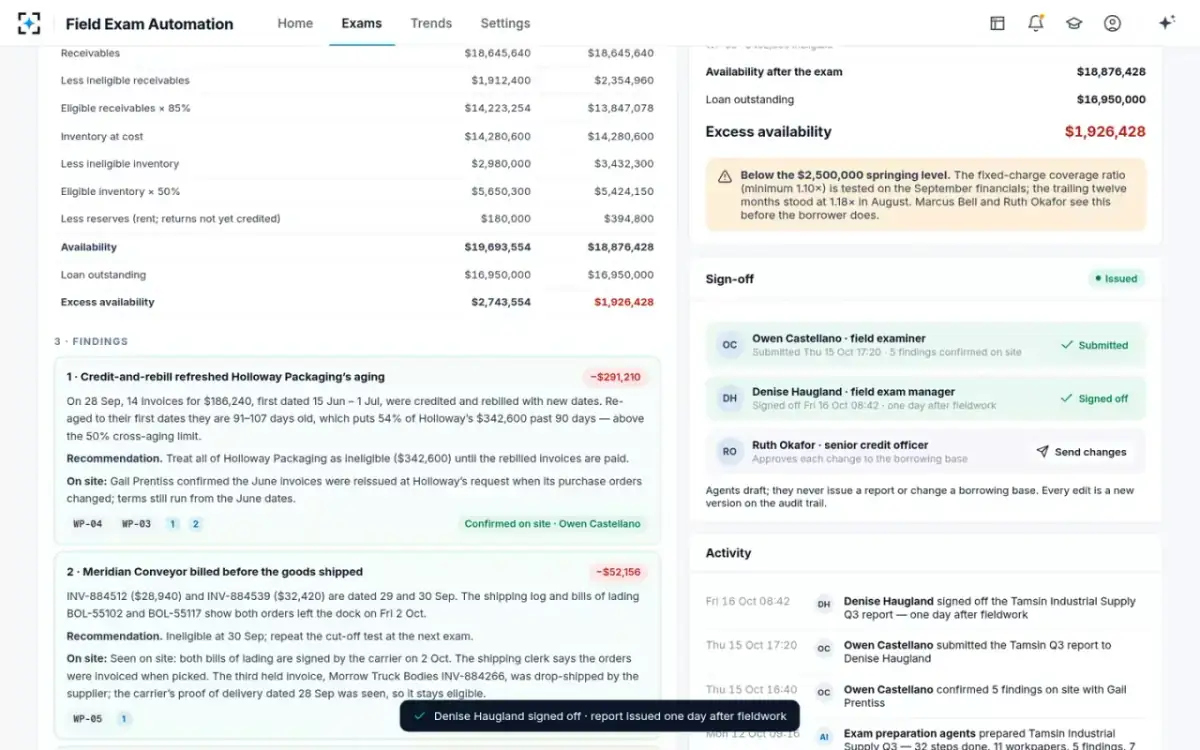Click the −$52,156 finding amount badge
This screenshot has height=750, width=1200.
click(x=620, y=572)
